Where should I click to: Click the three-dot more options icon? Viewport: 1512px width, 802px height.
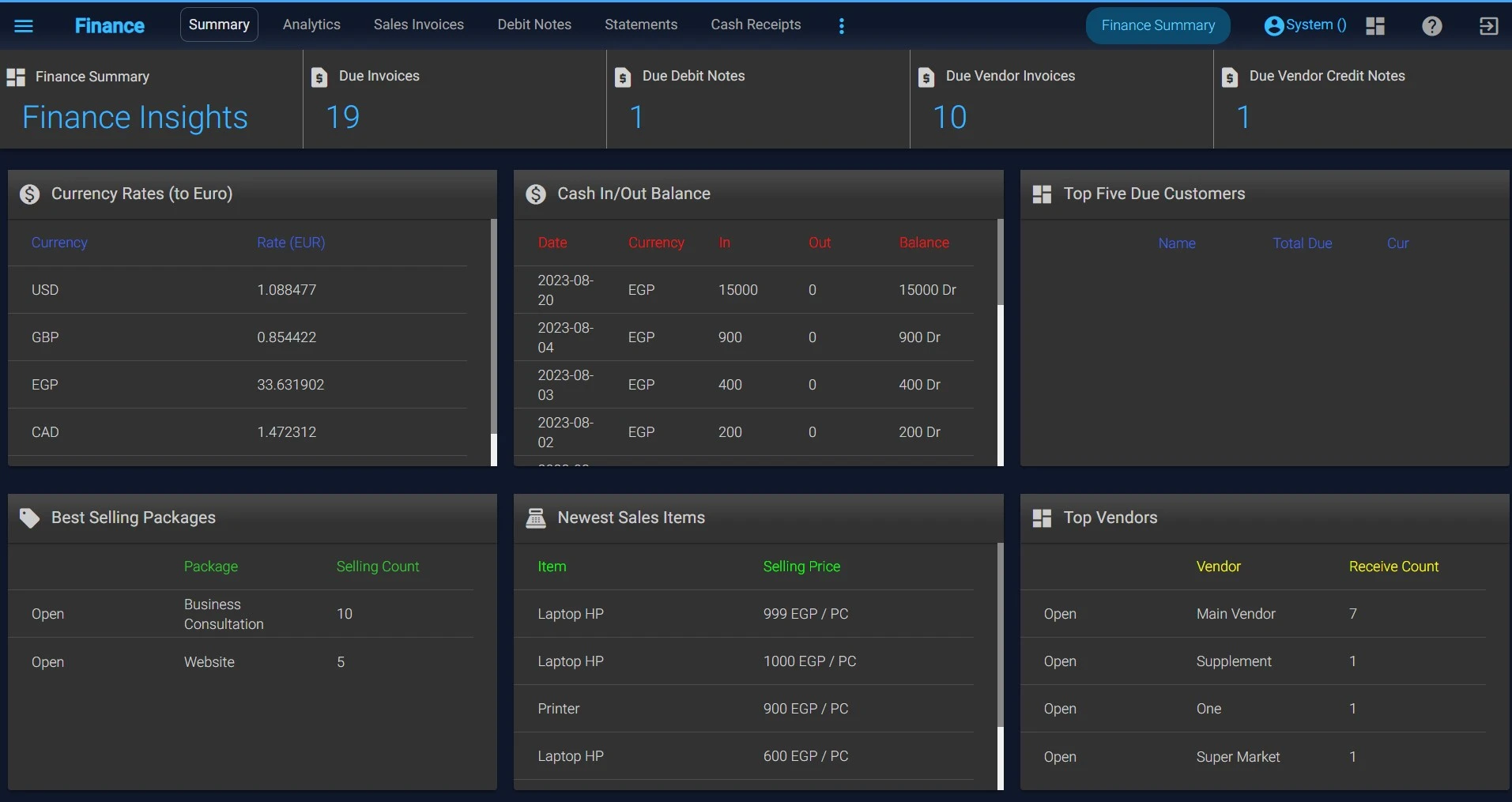click(x=842, y=26)
